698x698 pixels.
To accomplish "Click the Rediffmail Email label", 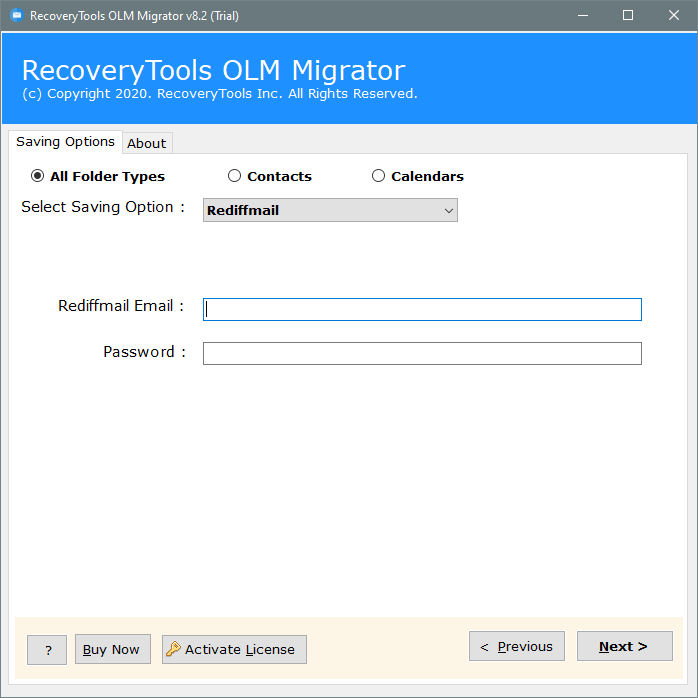I will click(121, 306).
